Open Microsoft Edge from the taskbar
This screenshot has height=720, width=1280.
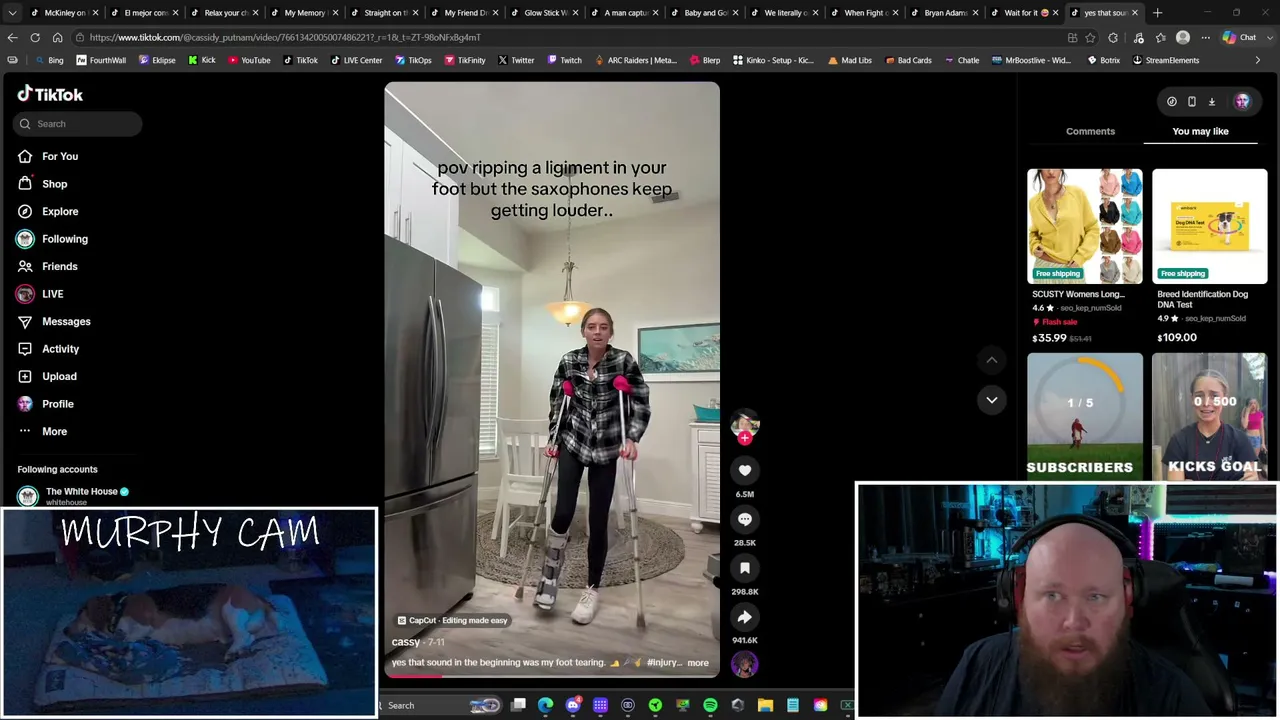tap(545, 705)
